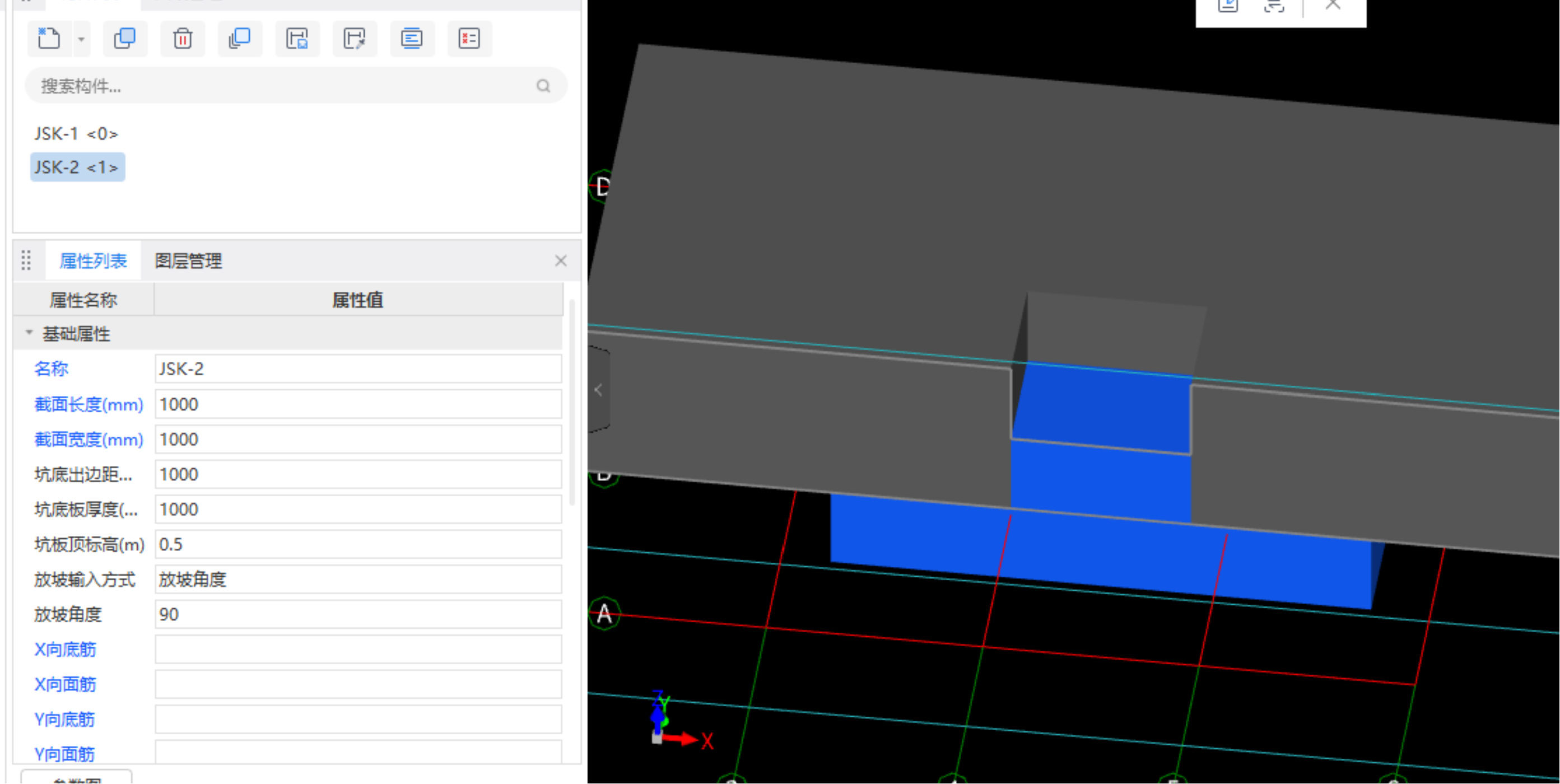Image resolution: width=1560 pixels, height=784 pixels.
Task: Close the properties panel
Action: (561, 261)
